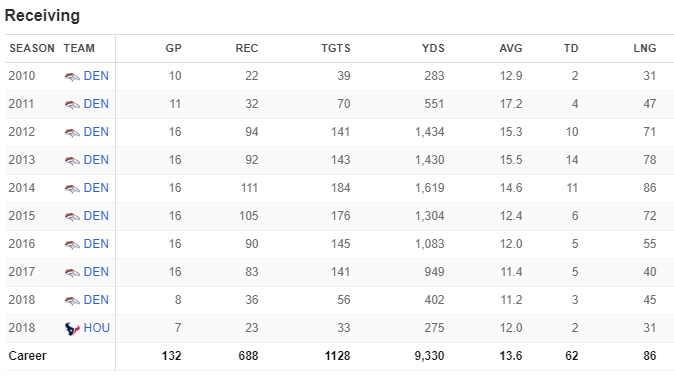674x381 pixels.
Task: Open the HOU team link for 2018
Action: point(97,328)
